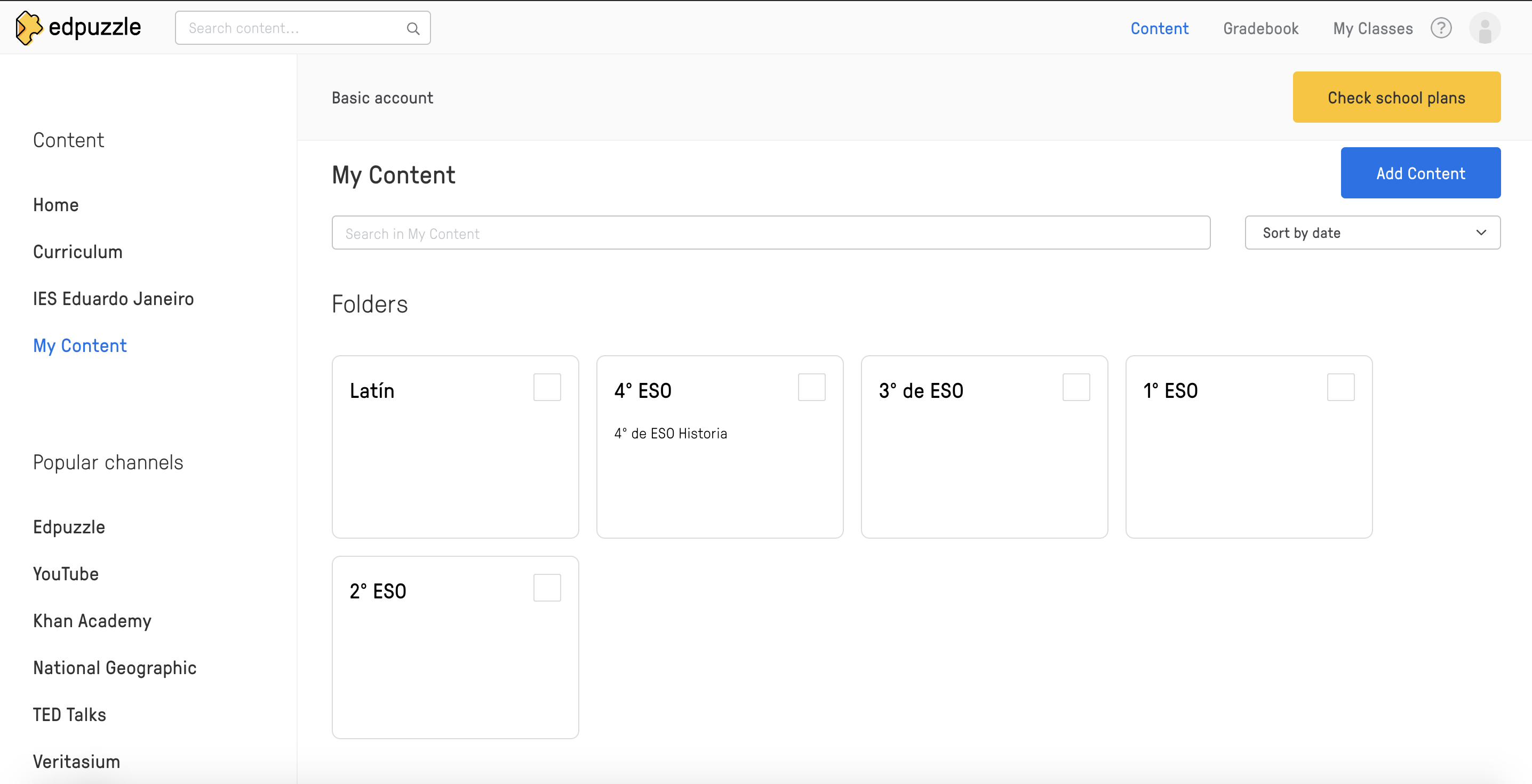The width and height of the screenshot is (1532, 784).
Task: Select the Curriculum sidebar item
Action: (x=77, y=252)
